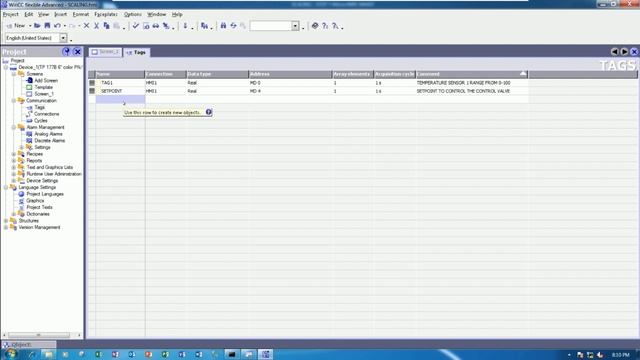Screen dimensions: 640x360
Task: Open the Window menu
Action: point(157,14)
